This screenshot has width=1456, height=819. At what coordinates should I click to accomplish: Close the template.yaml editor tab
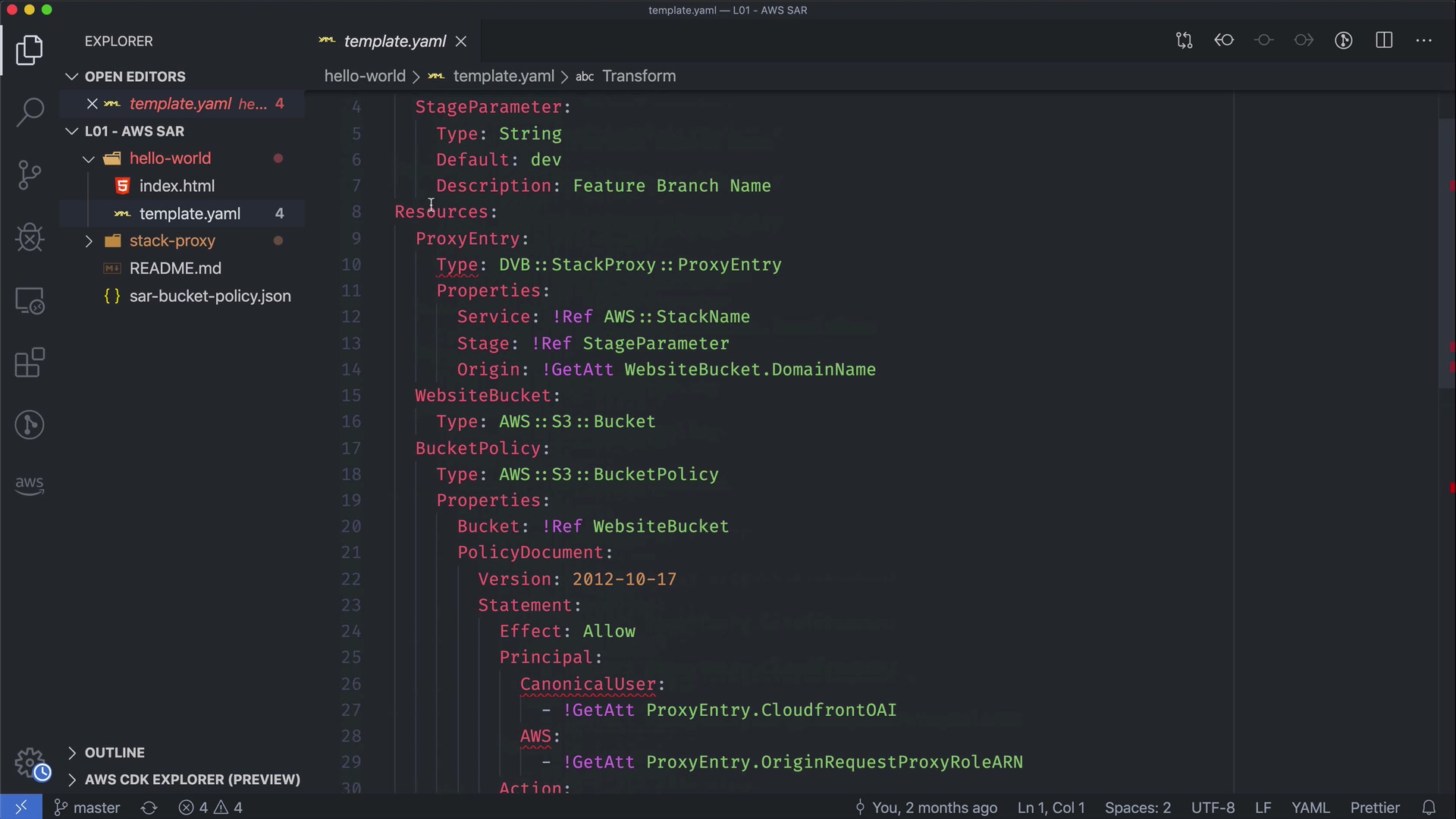[461, 42]
